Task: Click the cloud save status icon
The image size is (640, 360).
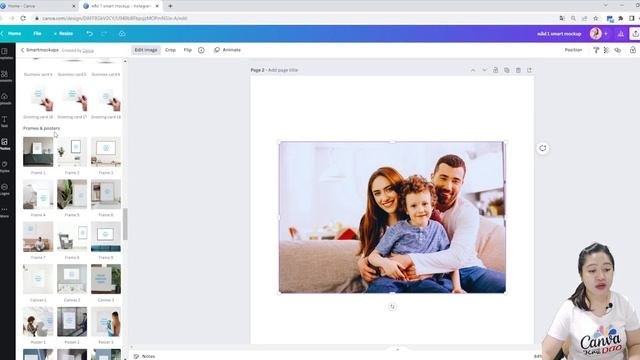Action: tap(122, 33)
